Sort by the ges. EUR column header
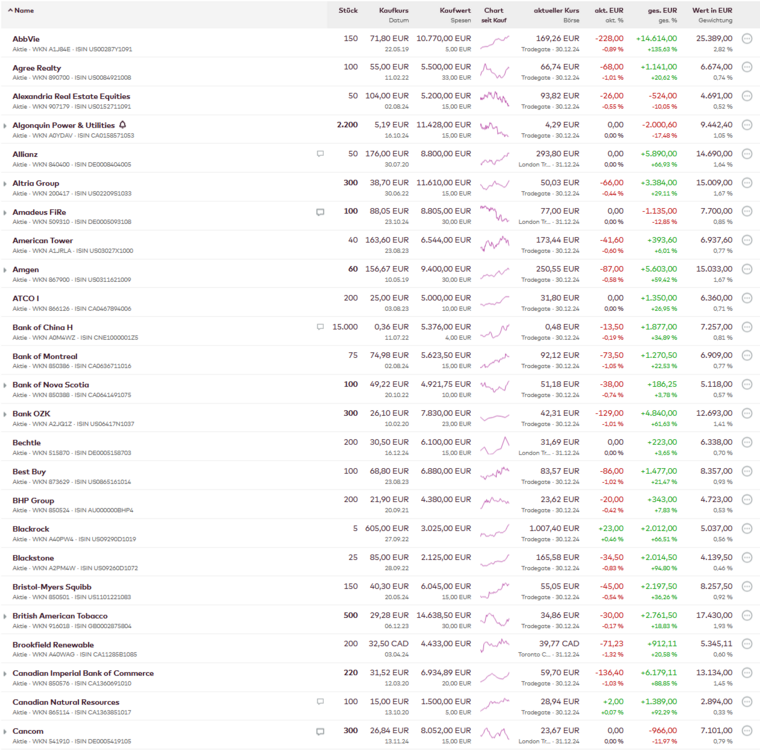The width and height of the screenshot is (760, 750). pos(662,10)
